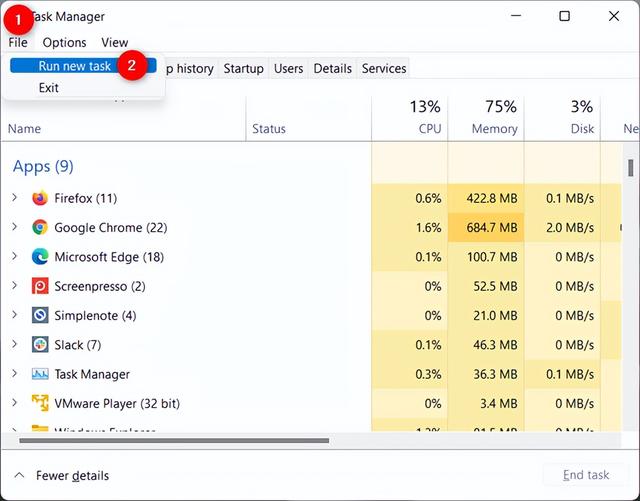Click the 684.7 MB memory cell

tap(486, 227)
